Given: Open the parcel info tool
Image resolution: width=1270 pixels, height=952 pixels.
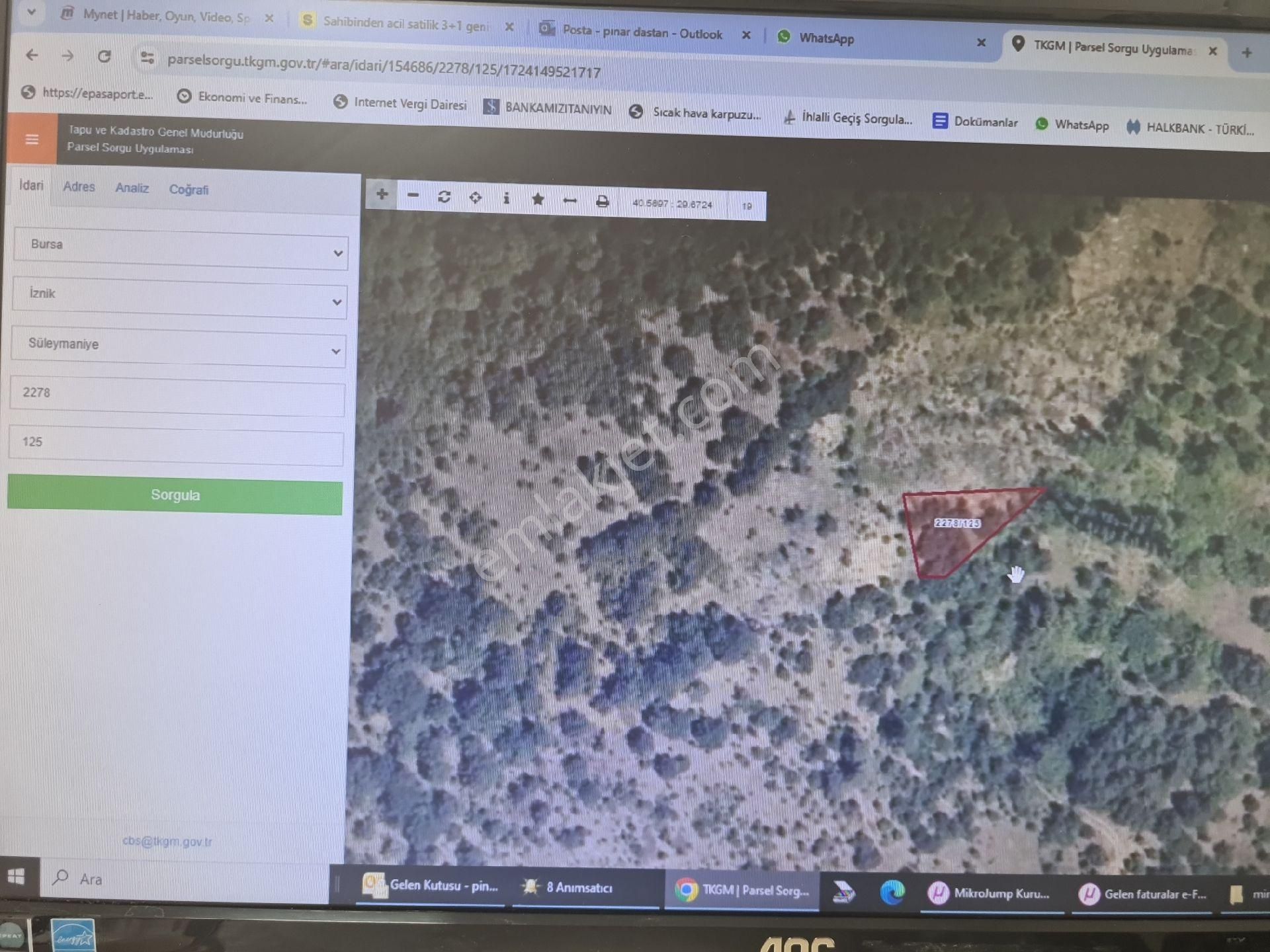Looking at the screenshot, I should tap(506, 198).
